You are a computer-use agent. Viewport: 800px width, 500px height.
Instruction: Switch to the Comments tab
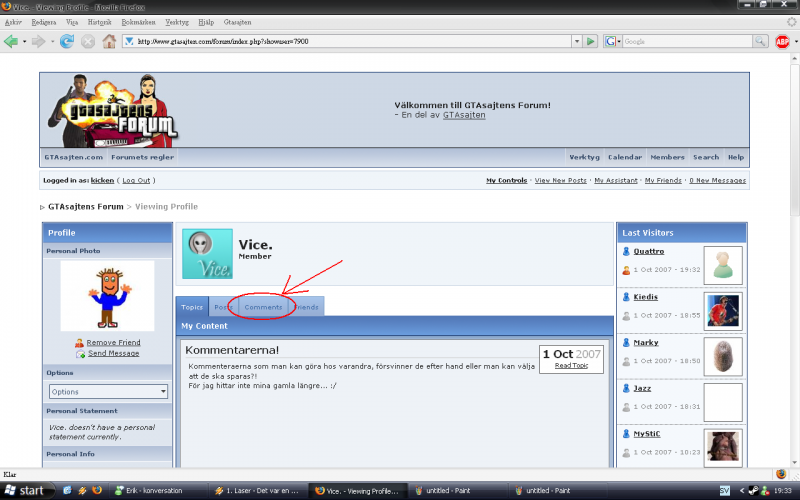tap(263, 307)
